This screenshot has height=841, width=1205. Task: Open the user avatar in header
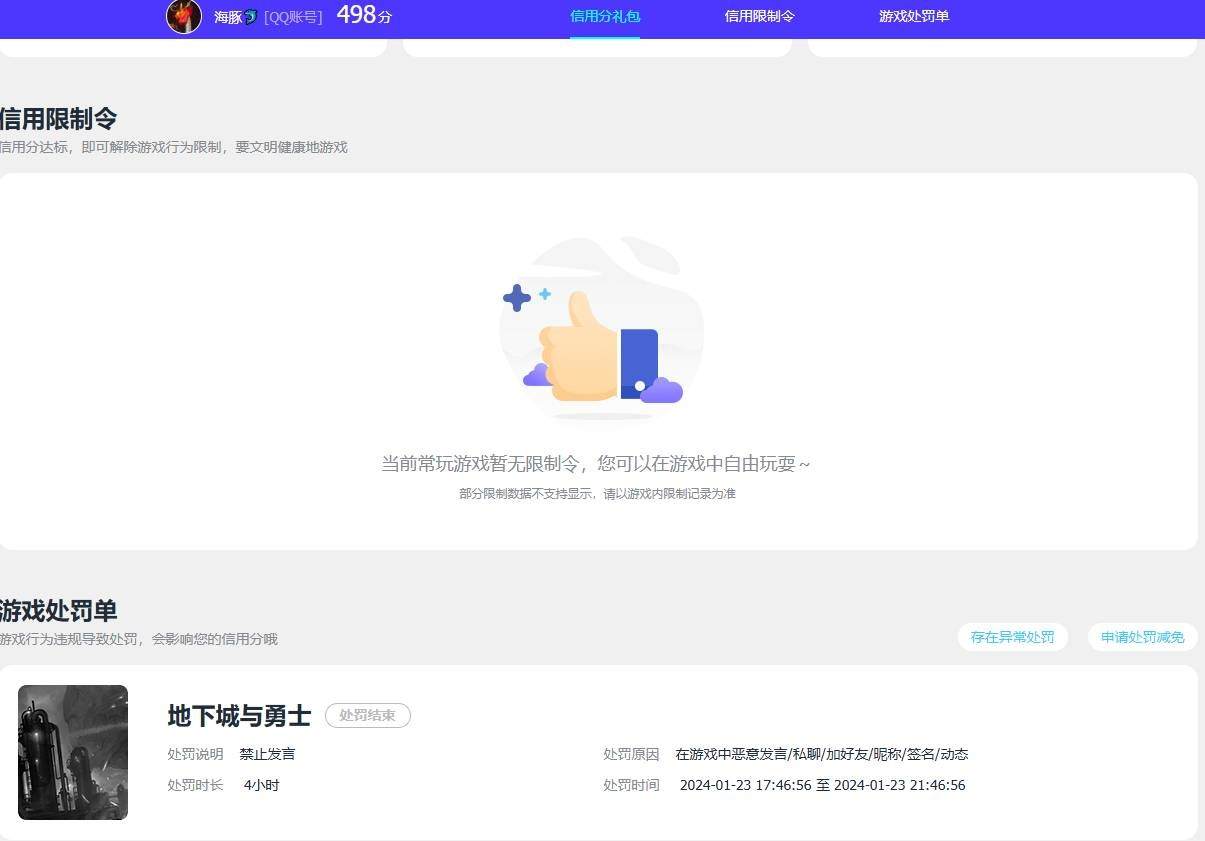184,16
